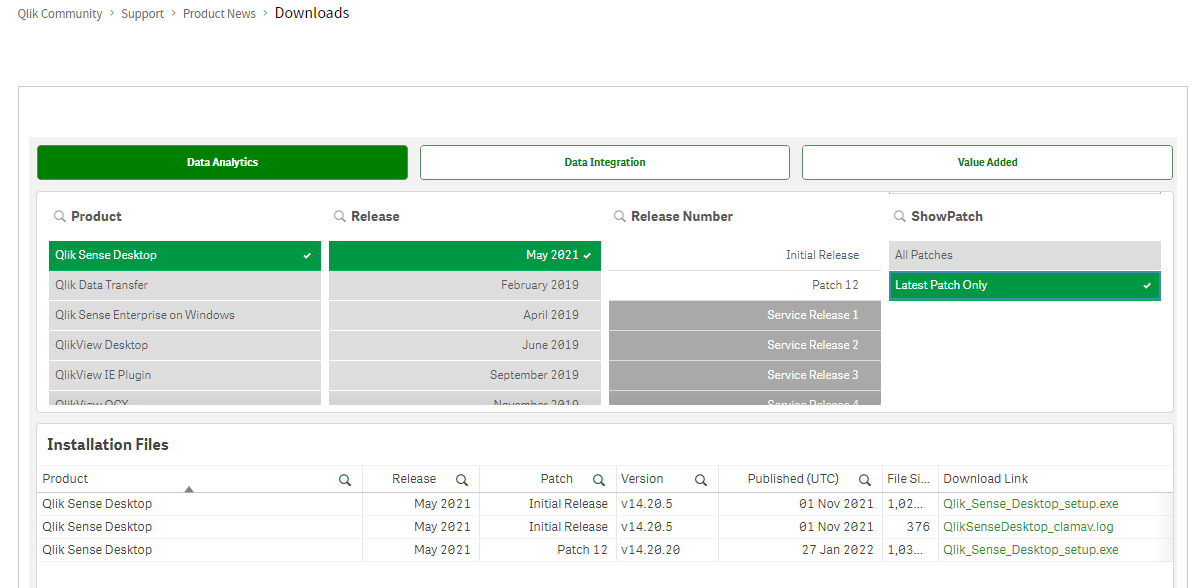Switch to the Value Added tab
This screenshot has width=1202, height=588.
[x=986, y=162]
